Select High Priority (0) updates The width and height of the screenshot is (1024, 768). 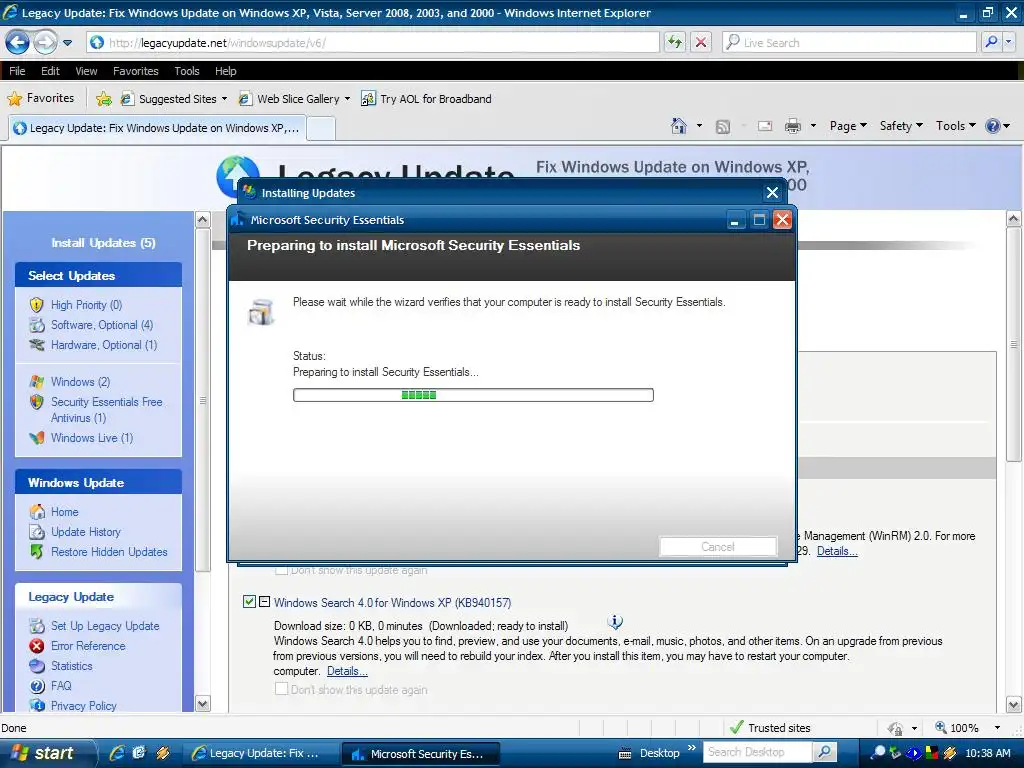[x=86, y=305]
